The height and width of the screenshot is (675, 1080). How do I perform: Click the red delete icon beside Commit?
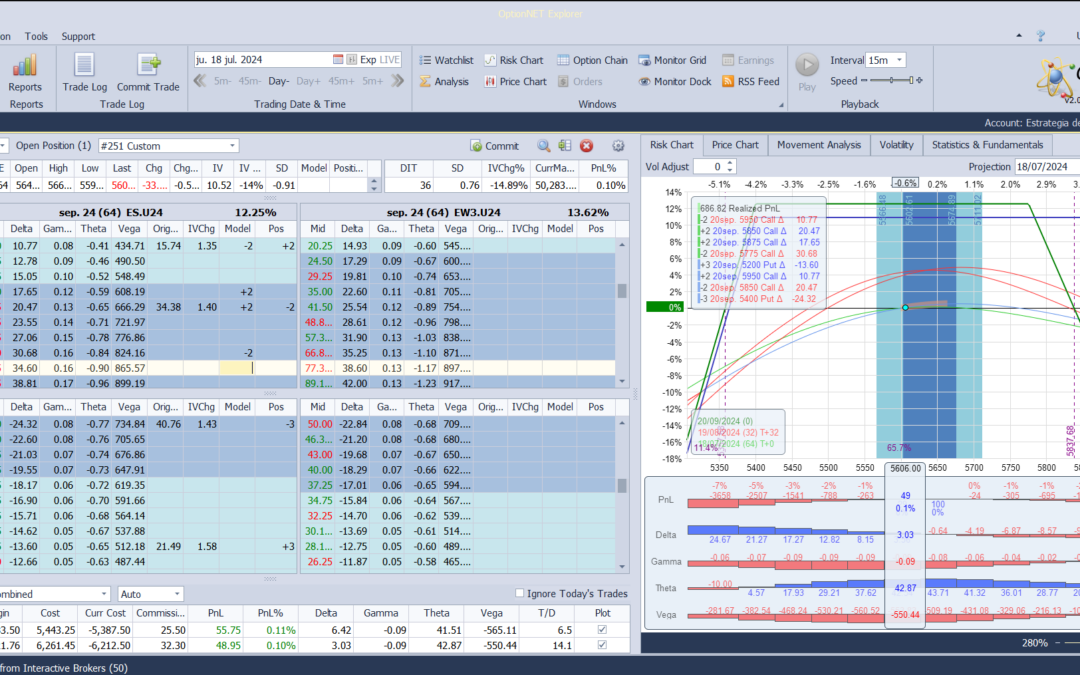point(587,146)
